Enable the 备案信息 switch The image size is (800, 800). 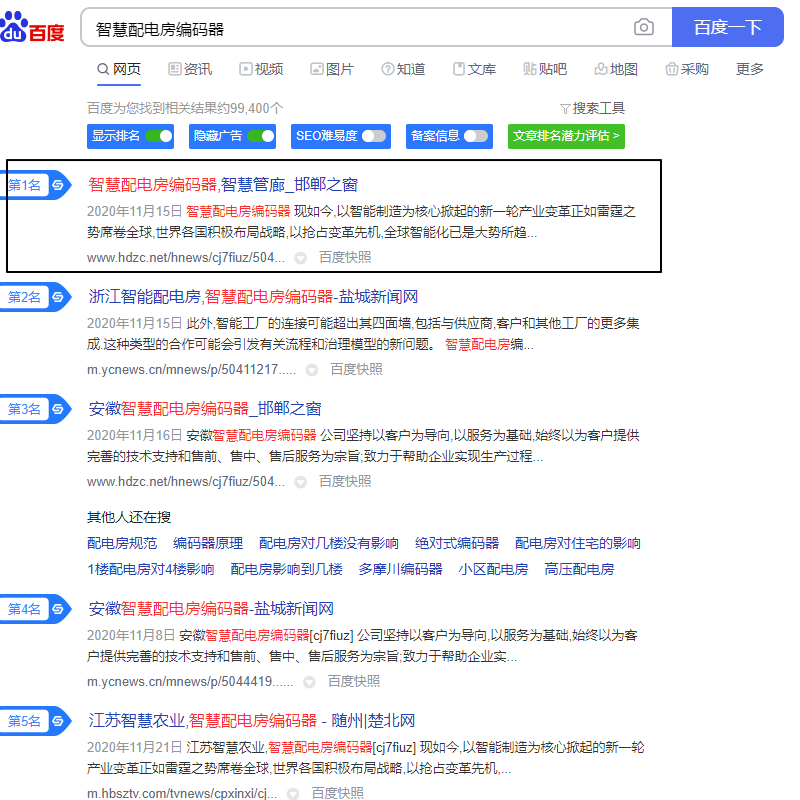click(476, 136)
